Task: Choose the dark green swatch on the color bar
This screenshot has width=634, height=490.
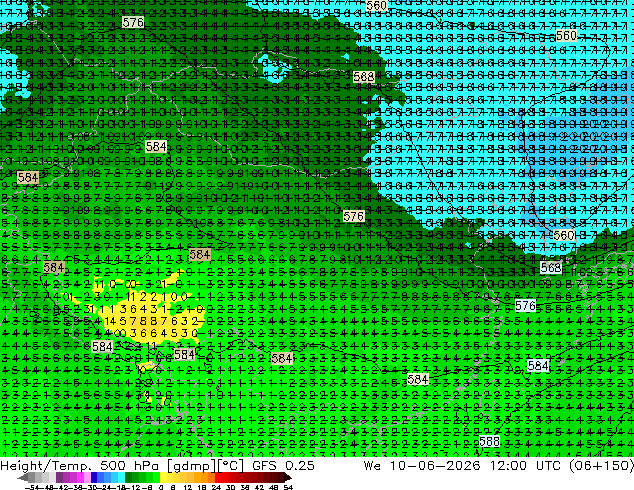Action: click(x=129, y=478)
